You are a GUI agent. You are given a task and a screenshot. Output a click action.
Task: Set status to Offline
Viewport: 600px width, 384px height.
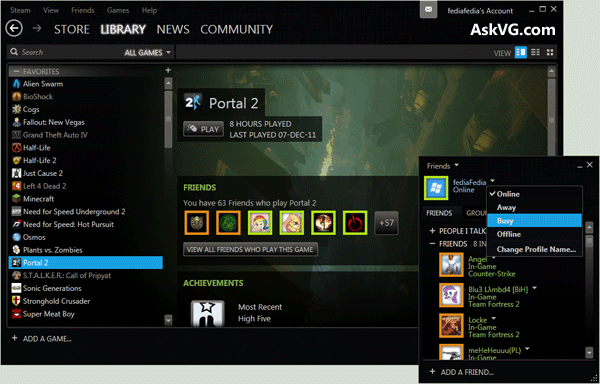coord(535,234)
